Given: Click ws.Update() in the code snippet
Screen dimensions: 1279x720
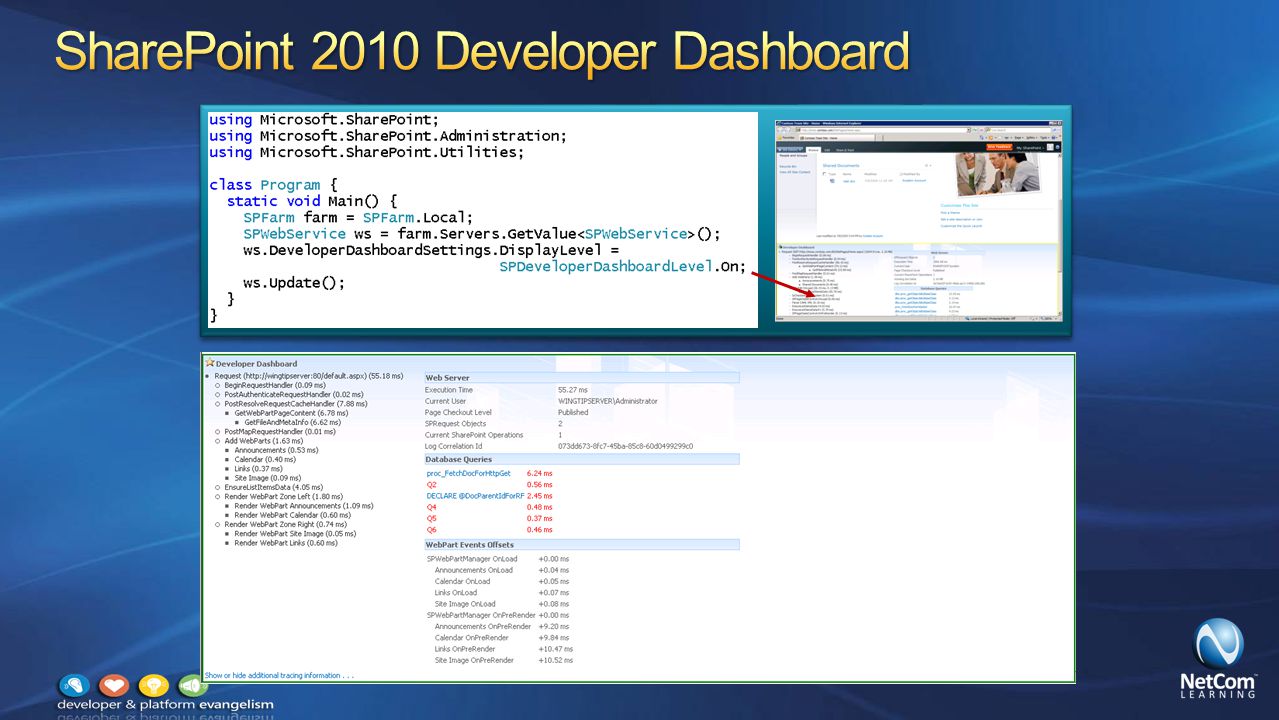Looking at the screenshot, I should pyautogui.click(x=294, y=283).
